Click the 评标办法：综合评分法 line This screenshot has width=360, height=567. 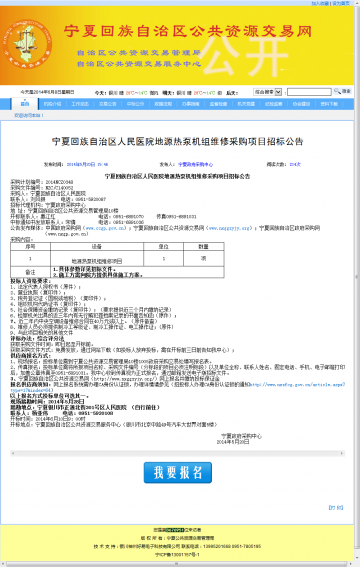(37, 338)
